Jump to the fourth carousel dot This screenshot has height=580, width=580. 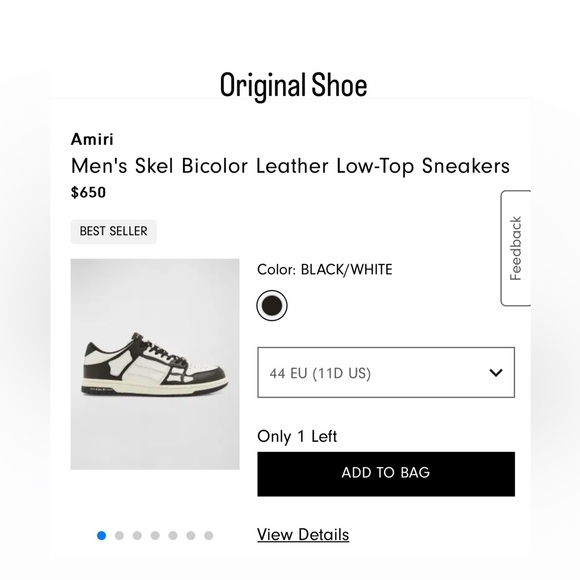point(155,536)
